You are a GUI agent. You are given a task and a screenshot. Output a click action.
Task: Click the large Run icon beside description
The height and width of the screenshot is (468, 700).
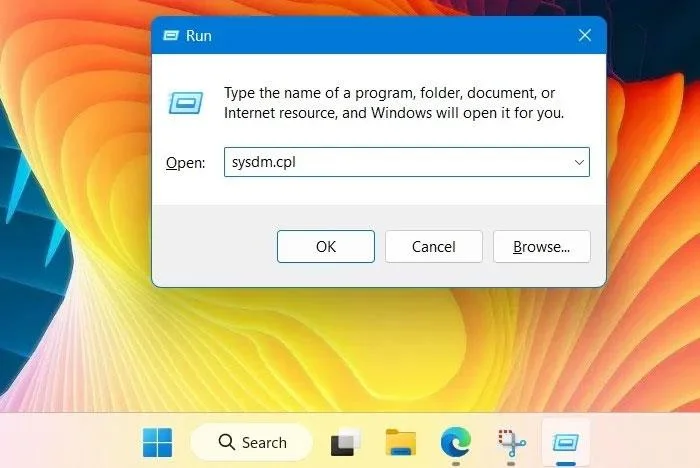(x=186, y=103)
